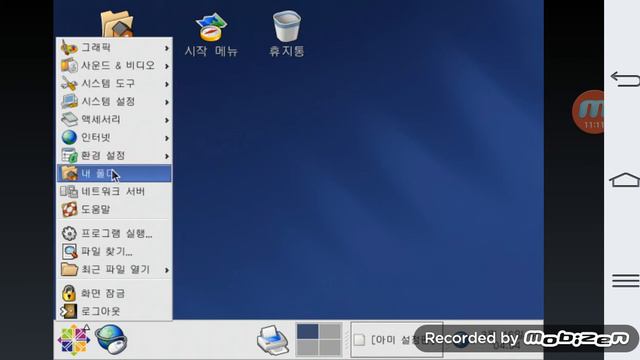Tap the Android home button
Image resolution: width=640 pixels, height=360 pixels.
[624, 180]
